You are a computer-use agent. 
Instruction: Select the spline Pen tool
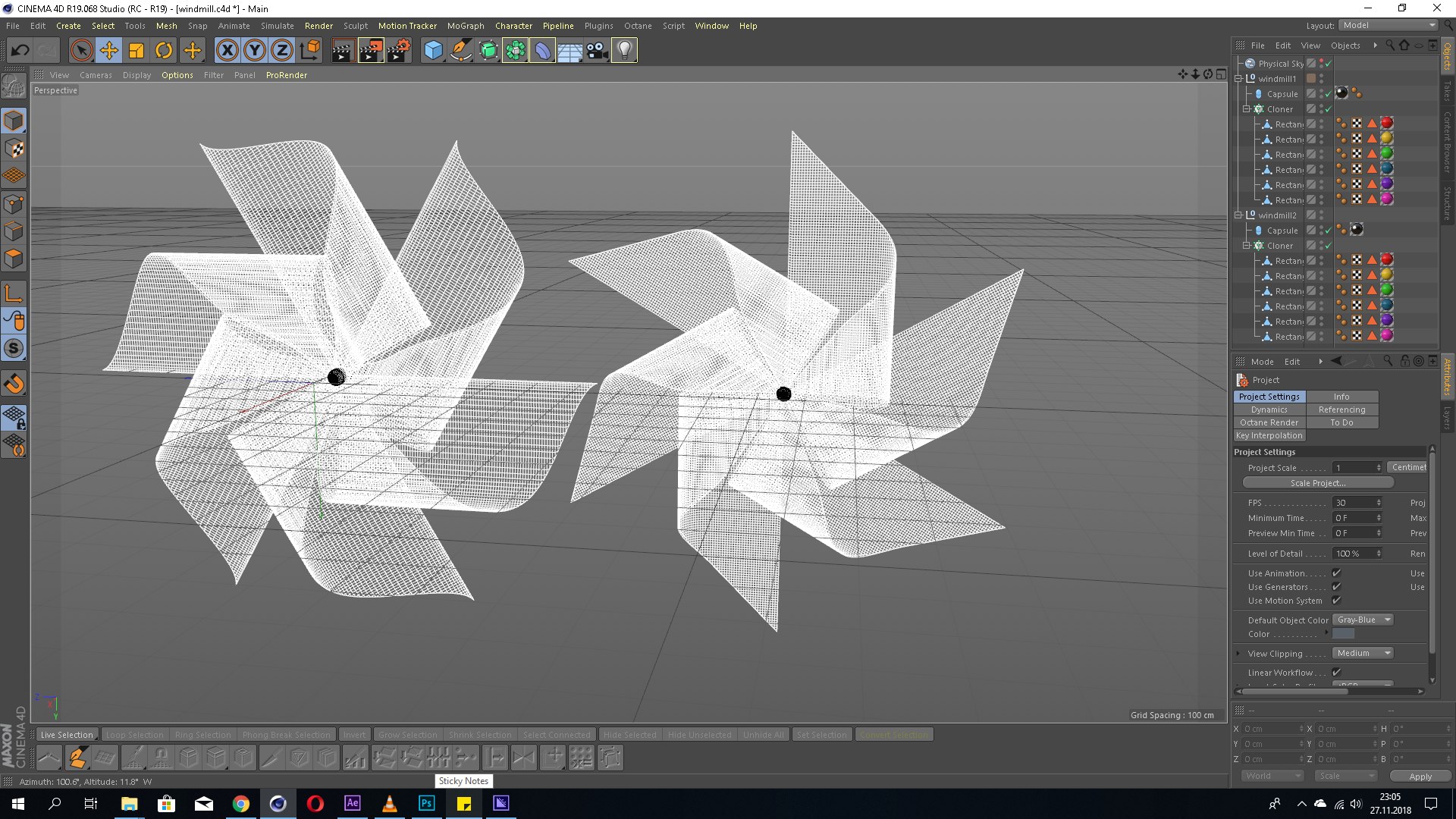pos(460,51)
